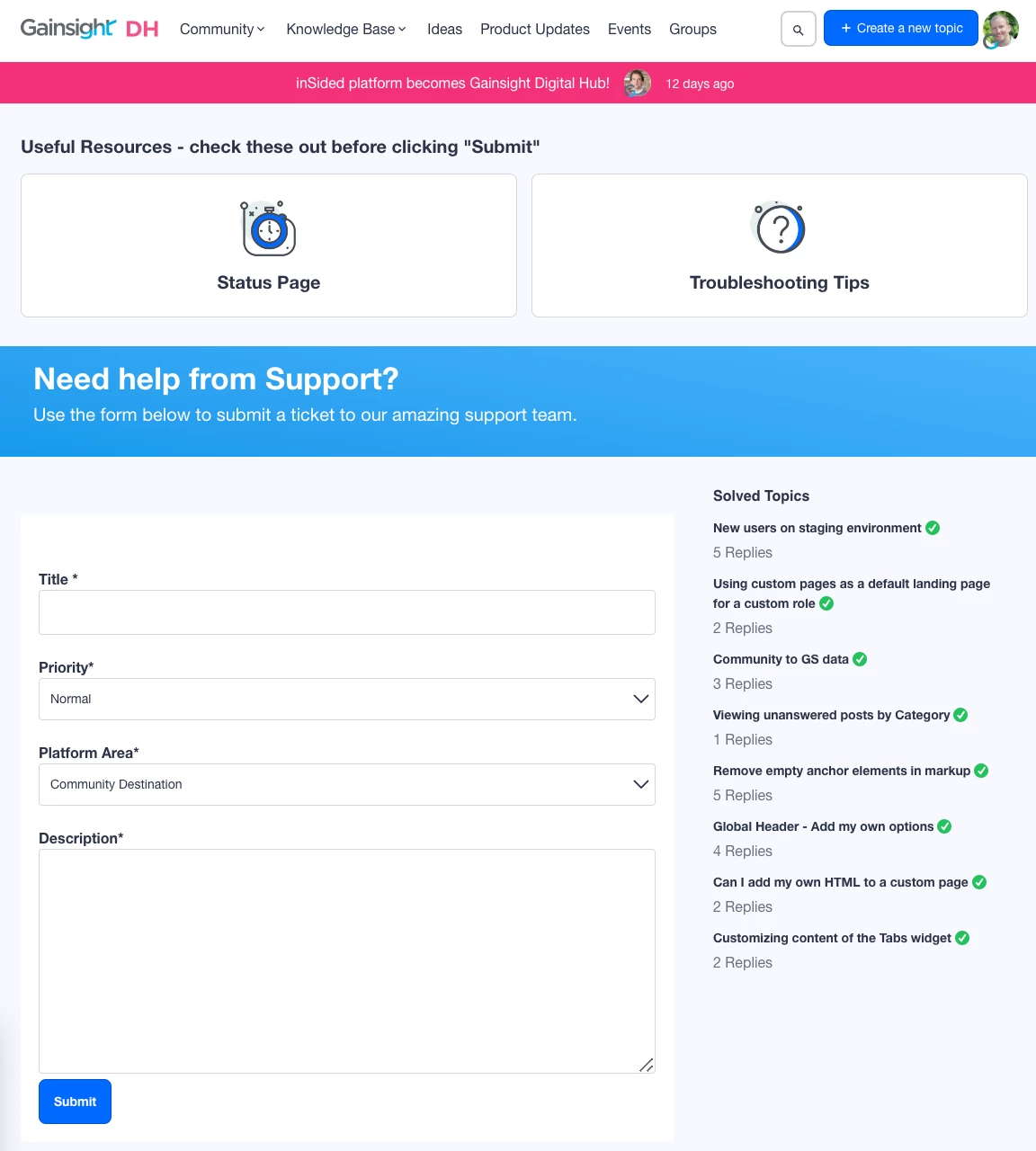Click the 12 days ago timestamp

click(x=700, y=84)
